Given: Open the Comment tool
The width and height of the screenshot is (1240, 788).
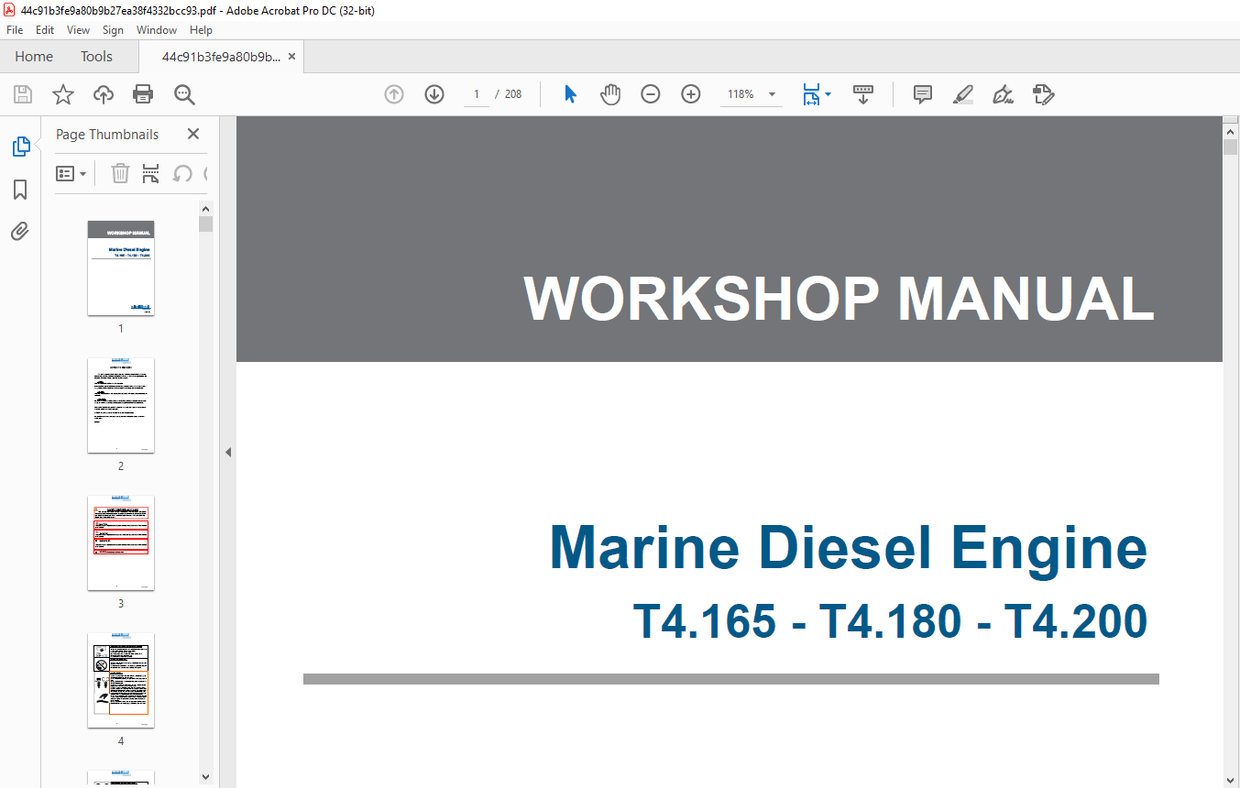Looking at the screenshot, I should [921, 94].
